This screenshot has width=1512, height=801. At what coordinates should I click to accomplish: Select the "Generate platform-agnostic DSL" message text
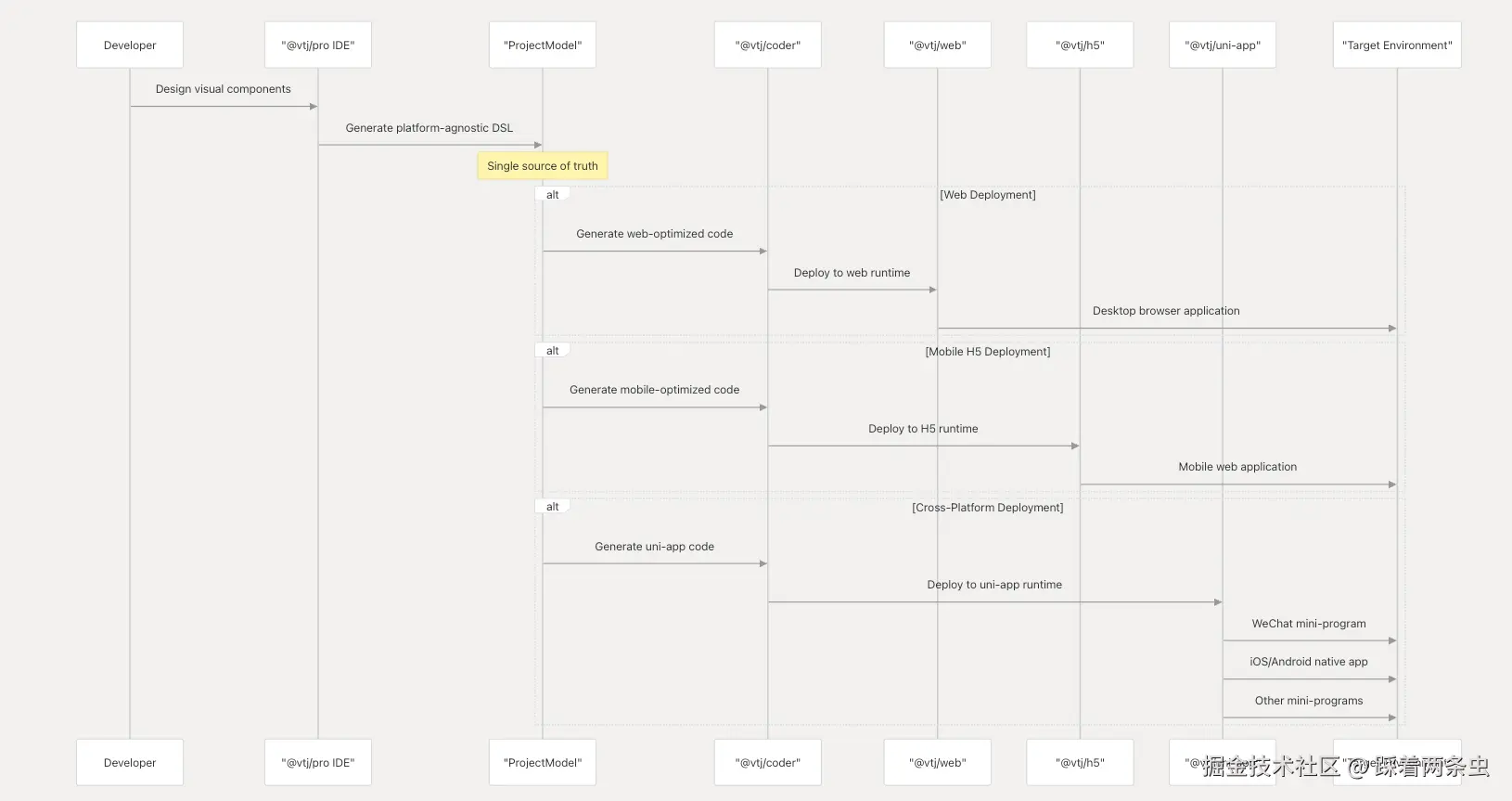tap(429, 128)
